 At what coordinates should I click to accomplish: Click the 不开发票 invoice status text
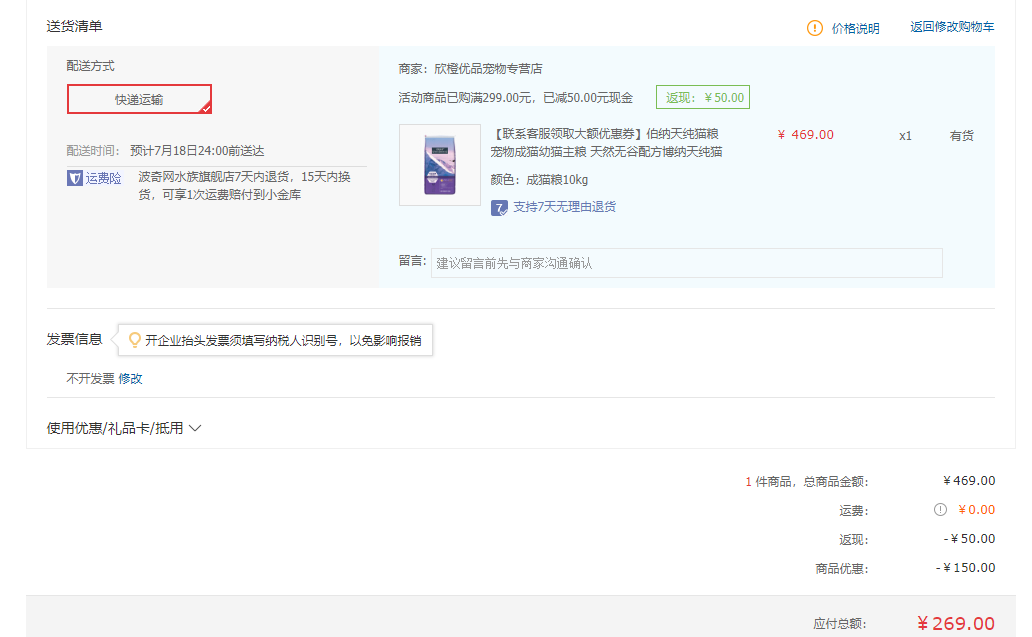click(90, 378)
